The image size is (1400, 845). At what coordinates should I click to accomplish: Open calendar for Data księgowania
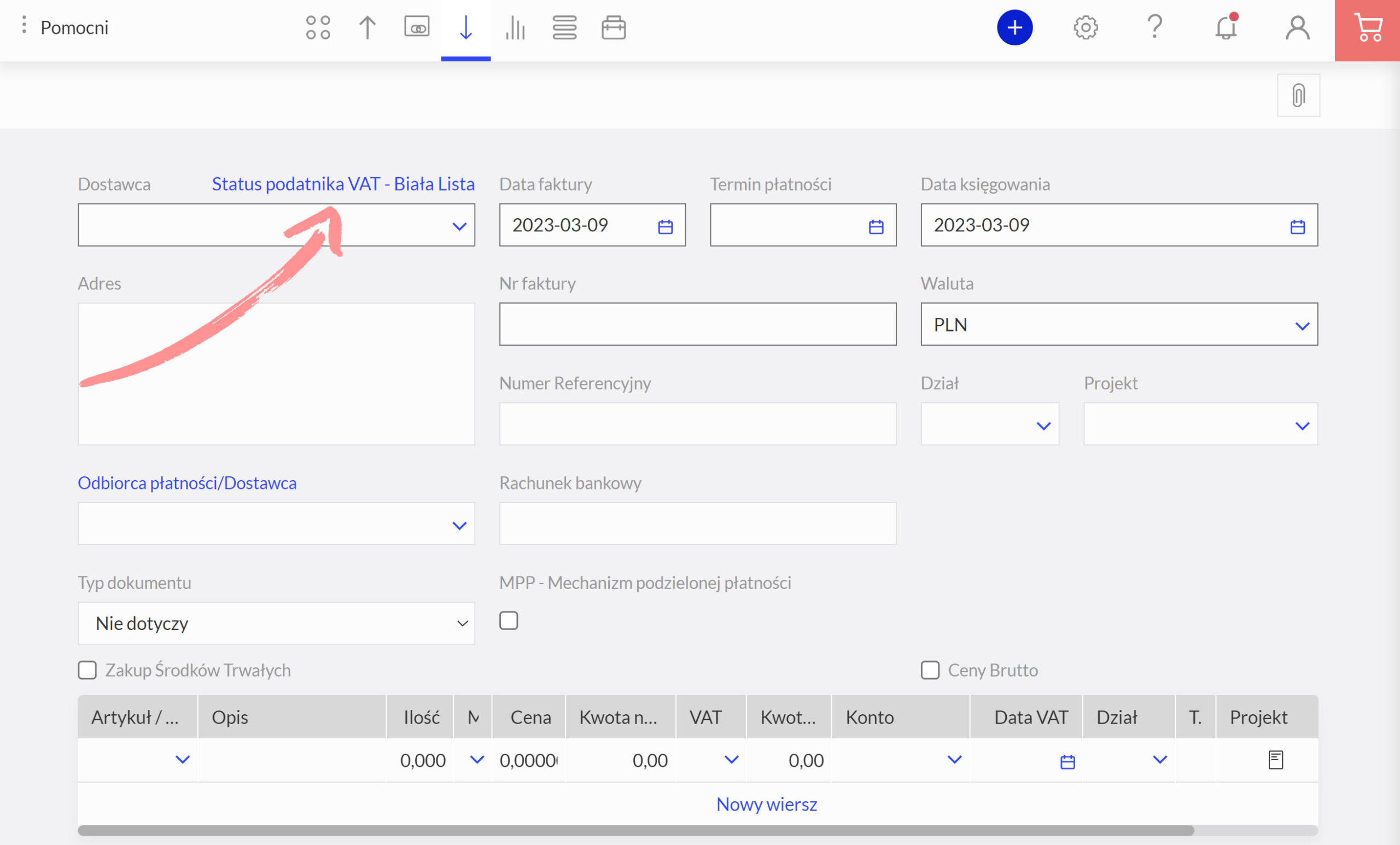pos(1298,227)
